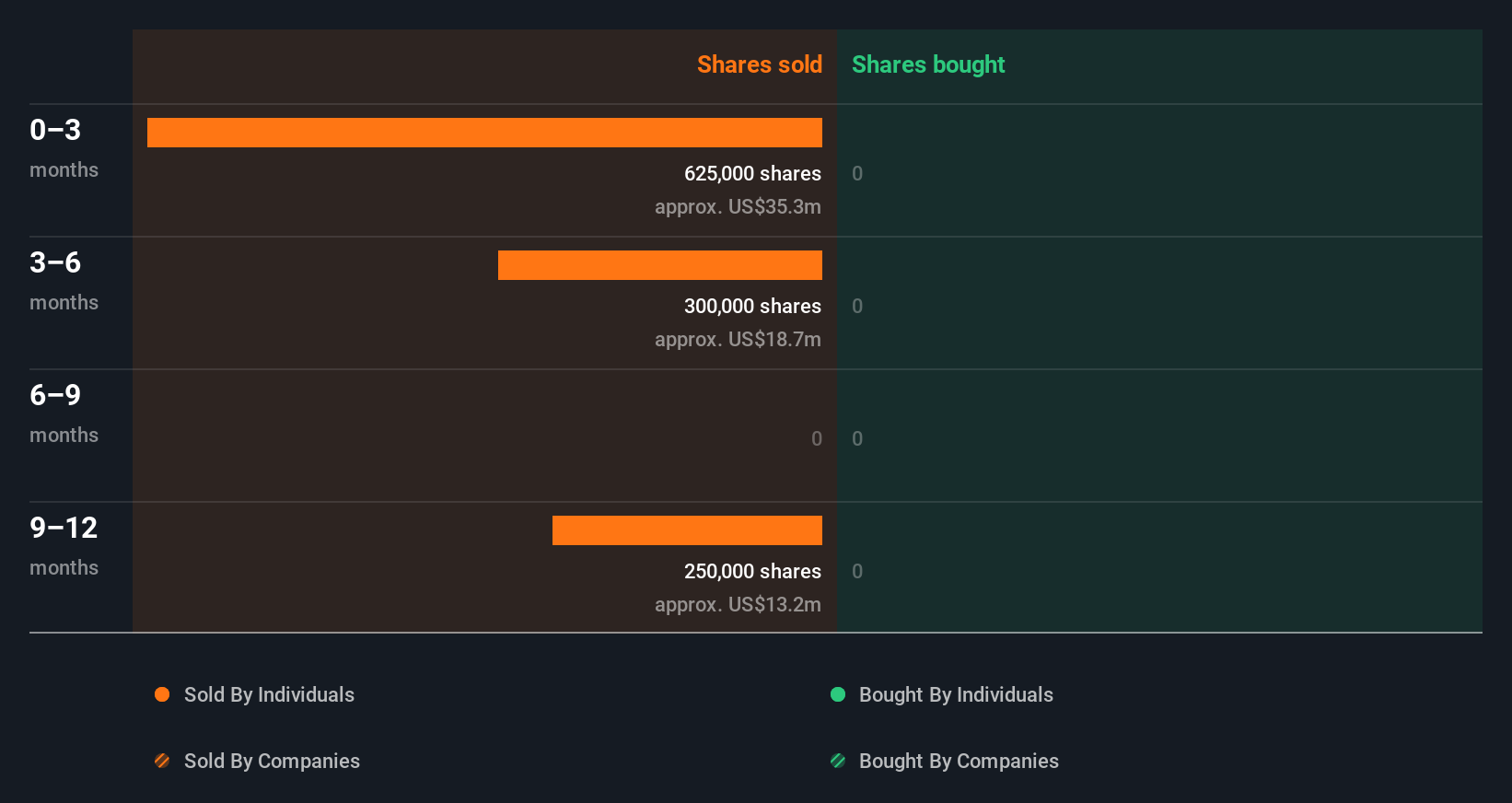Click the bought 0 in the 0–3 months row
The height and width of the screenshot is (803, 1512).
point(857,173)
